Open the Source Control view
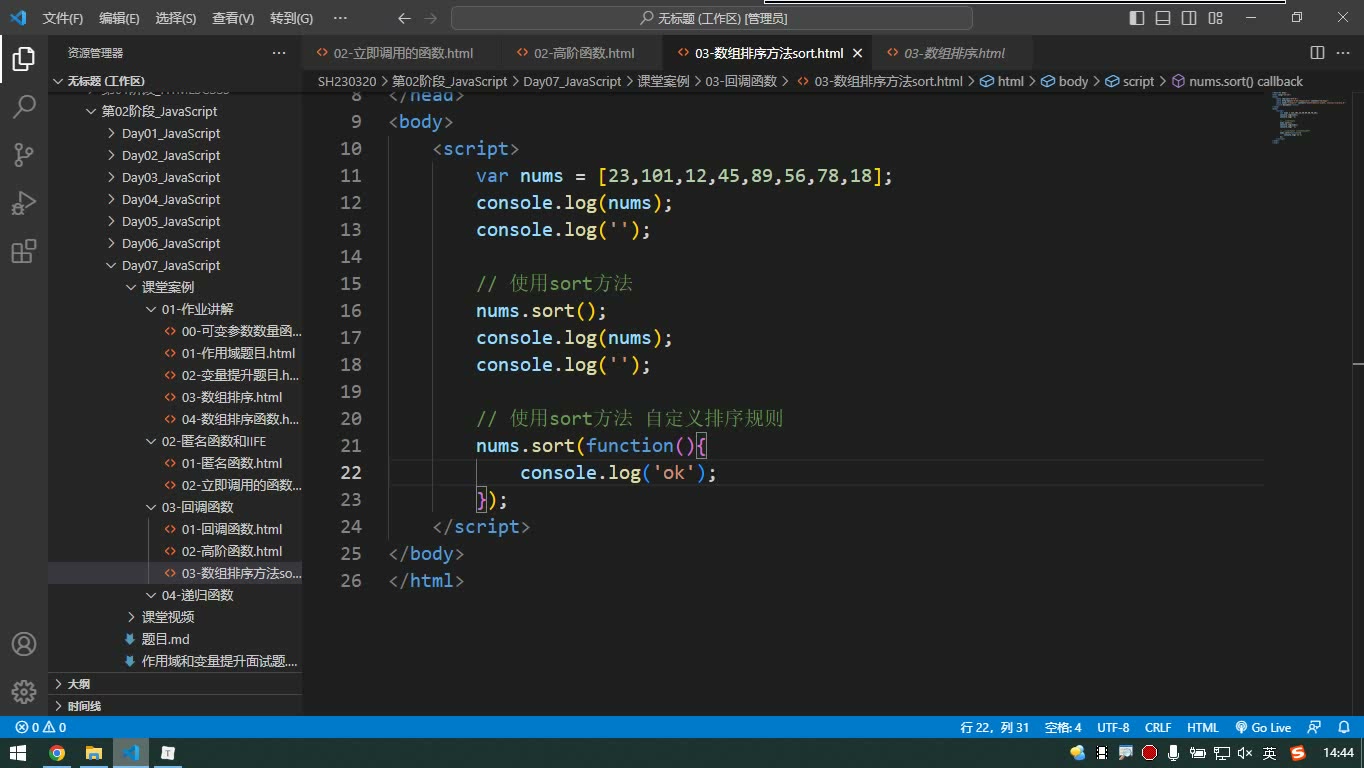Screen dimensions: 1364x768 point(24,154)
